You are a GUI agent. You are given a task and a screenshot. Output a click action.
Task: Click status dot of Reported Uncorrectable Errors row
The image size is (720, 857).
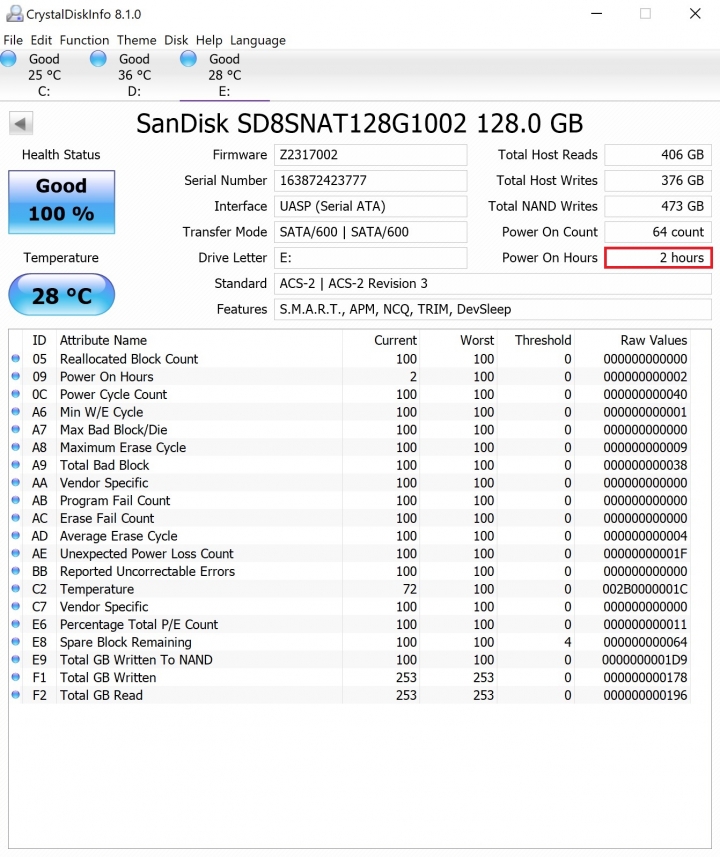coord(15,571)
